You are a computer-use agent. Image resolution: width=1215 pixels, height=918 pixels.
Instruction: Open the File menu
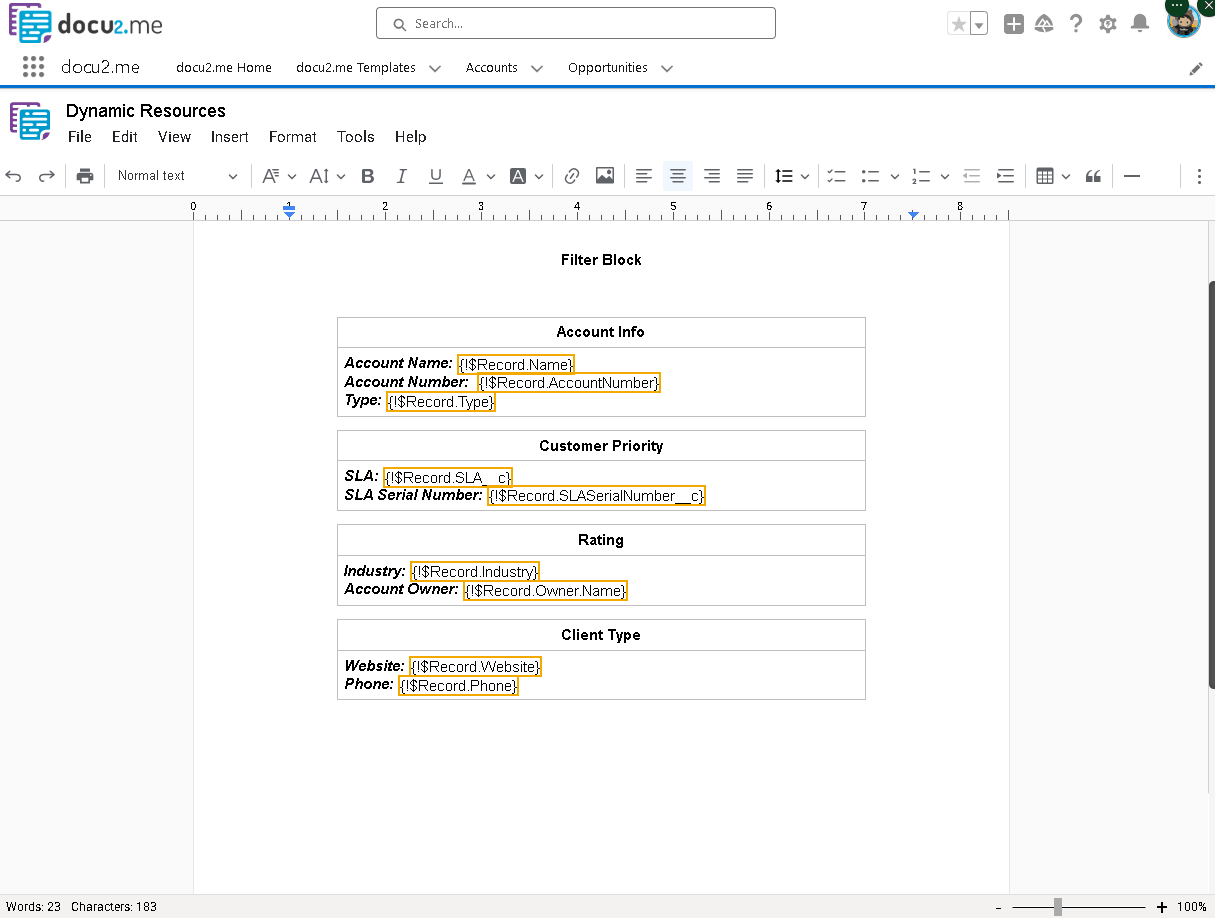coord(80,137)
